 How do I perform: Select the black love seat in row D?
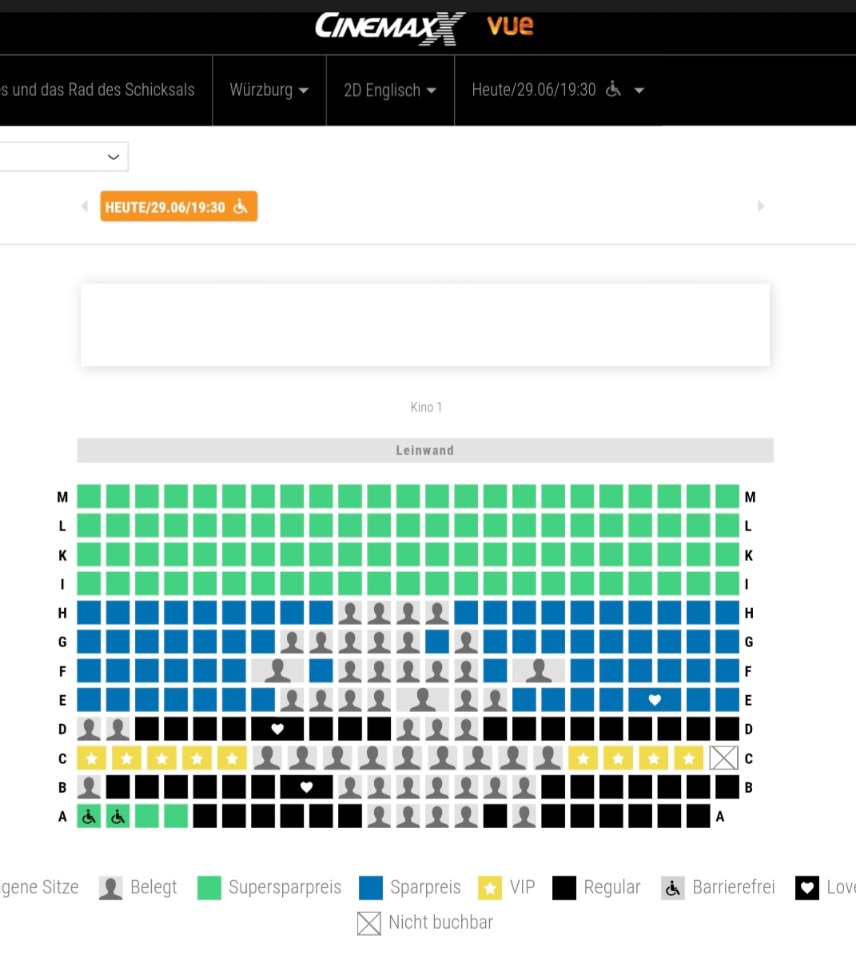(278, 729)
